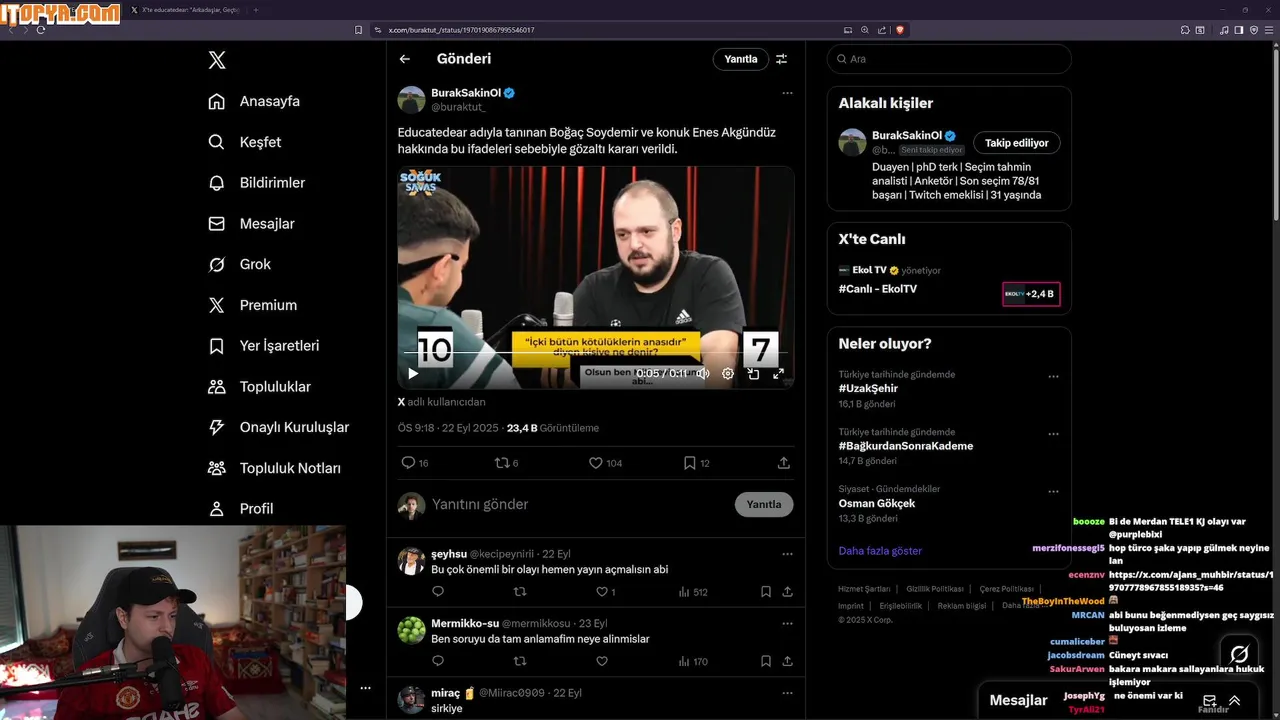
Task: Like Mermikko-su's comment
Action: tap(602, 661)
